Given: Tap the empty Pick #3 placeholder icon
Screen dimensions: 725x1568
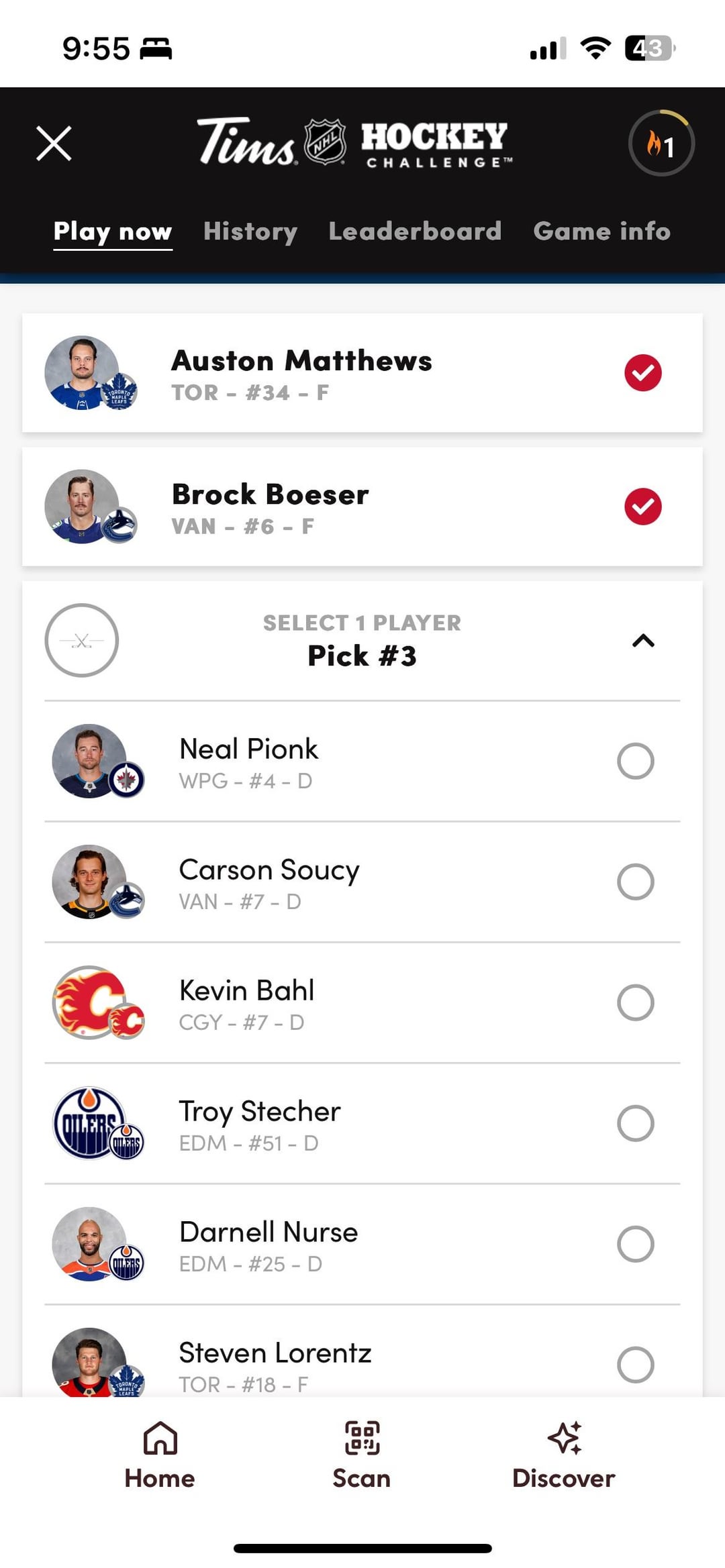Looking at the screenshot, I should [82, 641].
